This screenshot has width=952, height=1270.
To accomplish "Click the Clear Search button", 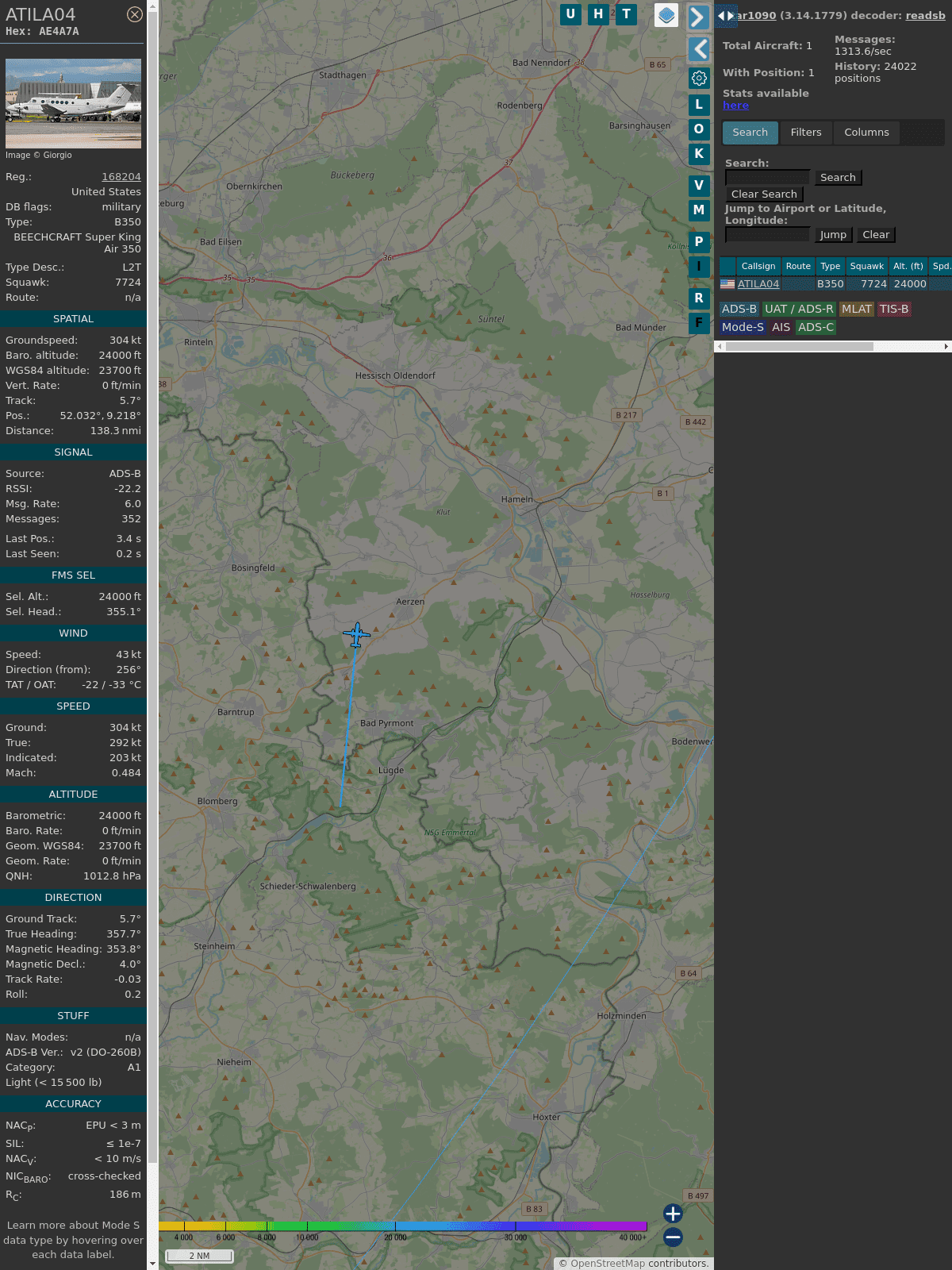I will (764, 194).
